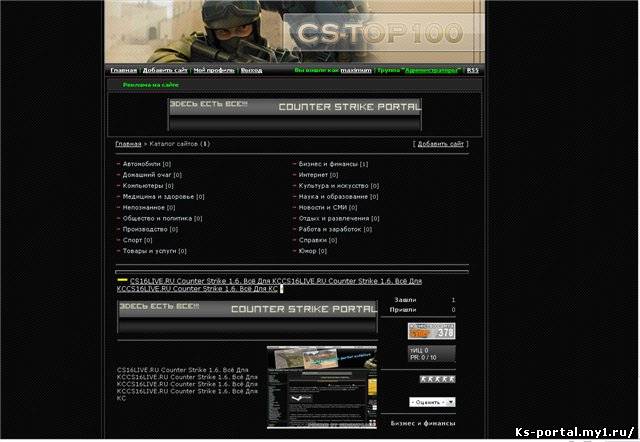The height and width of the screenshot is (442, 640).
Task: Click the bracketed Добавить сайт link
Action: pyautogui.click(x=441, y=144)
